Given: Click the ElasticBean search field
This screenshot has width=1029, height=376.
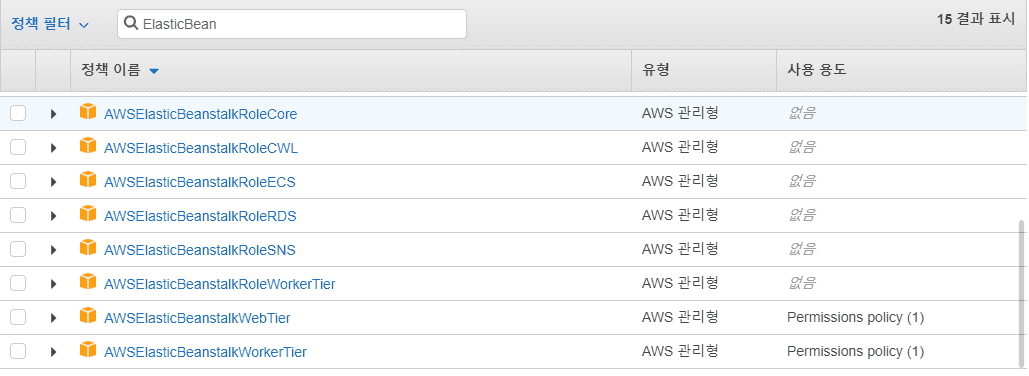Looking at the screenshot, I should pos(292,24).
